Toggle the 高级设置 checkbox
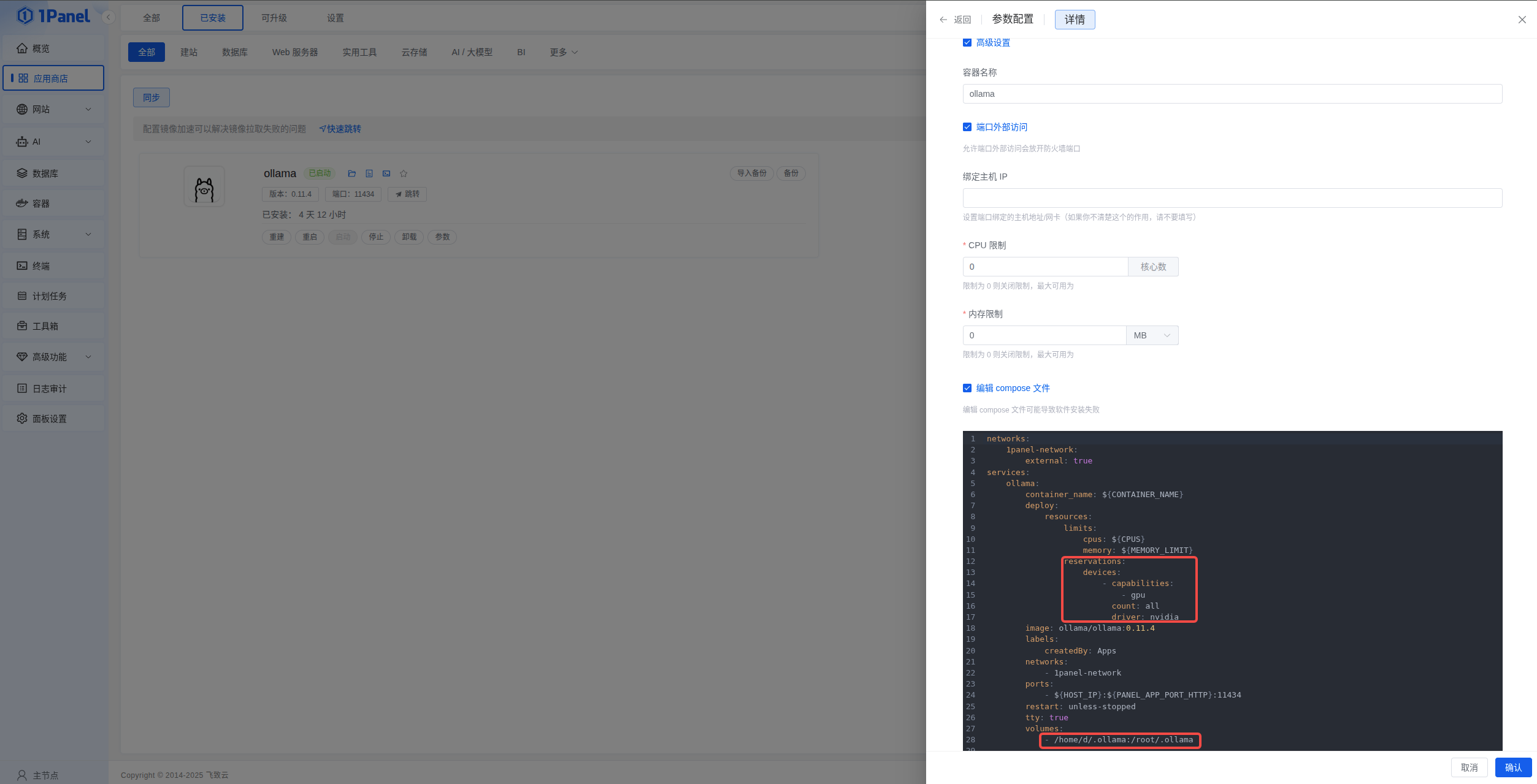The image size is (1537, 784). point(967,42)
